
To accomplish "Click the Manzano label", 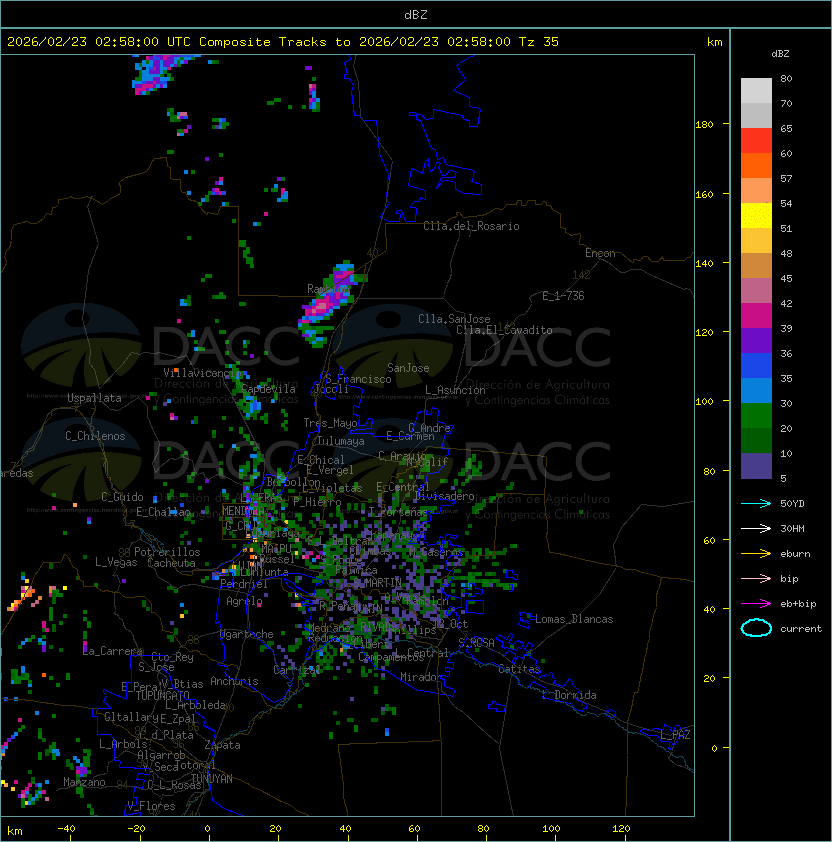I will (x=84, y=782).
